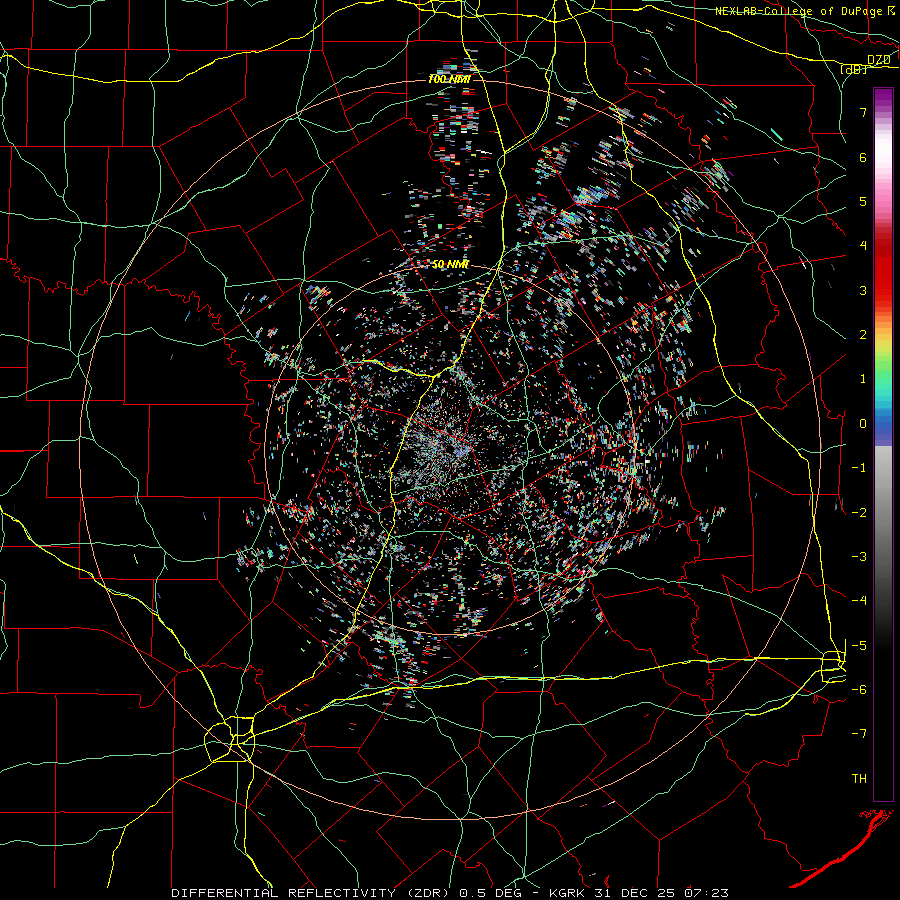900x900 pixels.
Task: Click the 3 value on the scale
Action: (863, 290)
